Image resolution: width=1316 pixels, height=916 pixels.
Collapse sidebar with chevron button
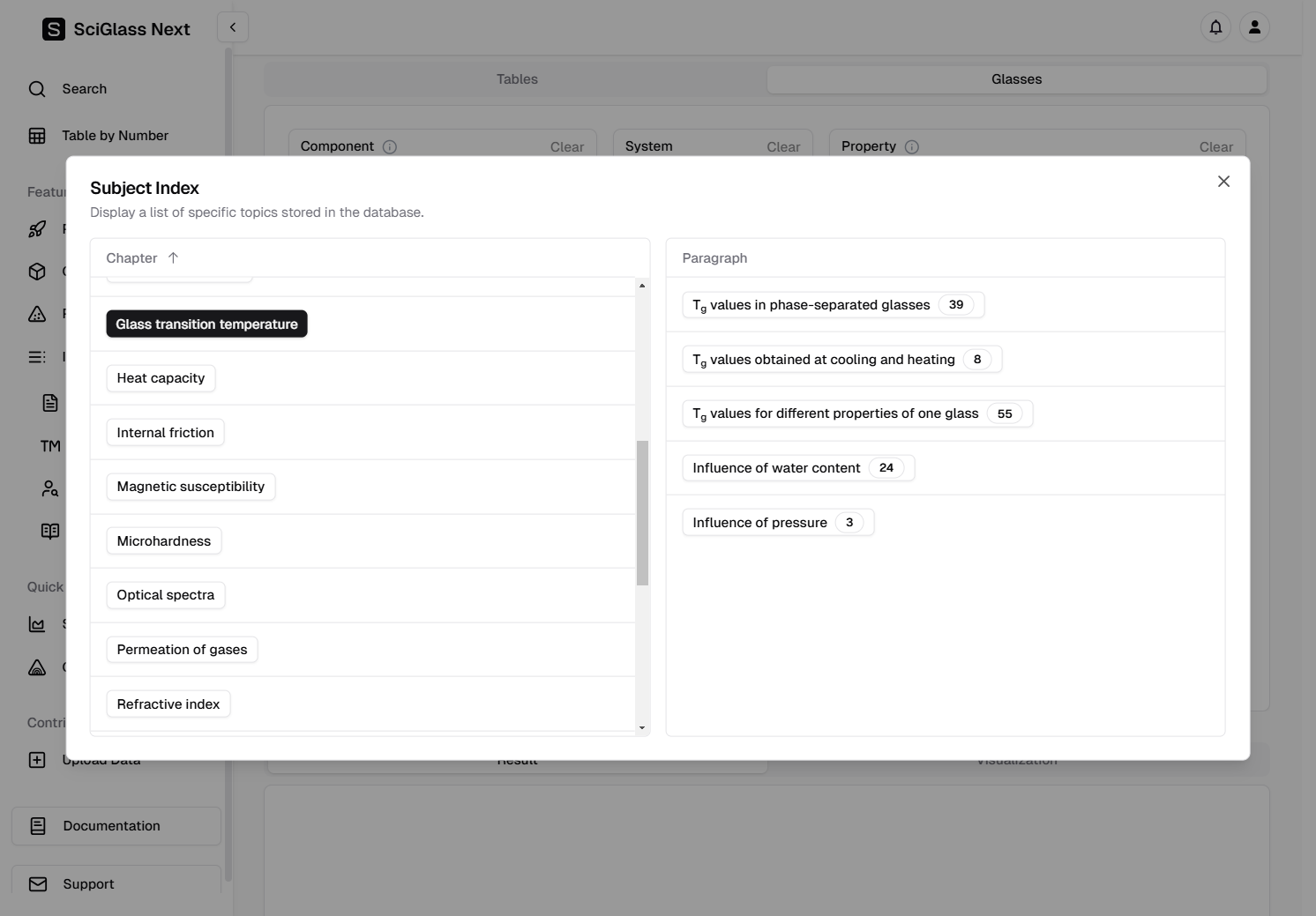click(233, 27)
